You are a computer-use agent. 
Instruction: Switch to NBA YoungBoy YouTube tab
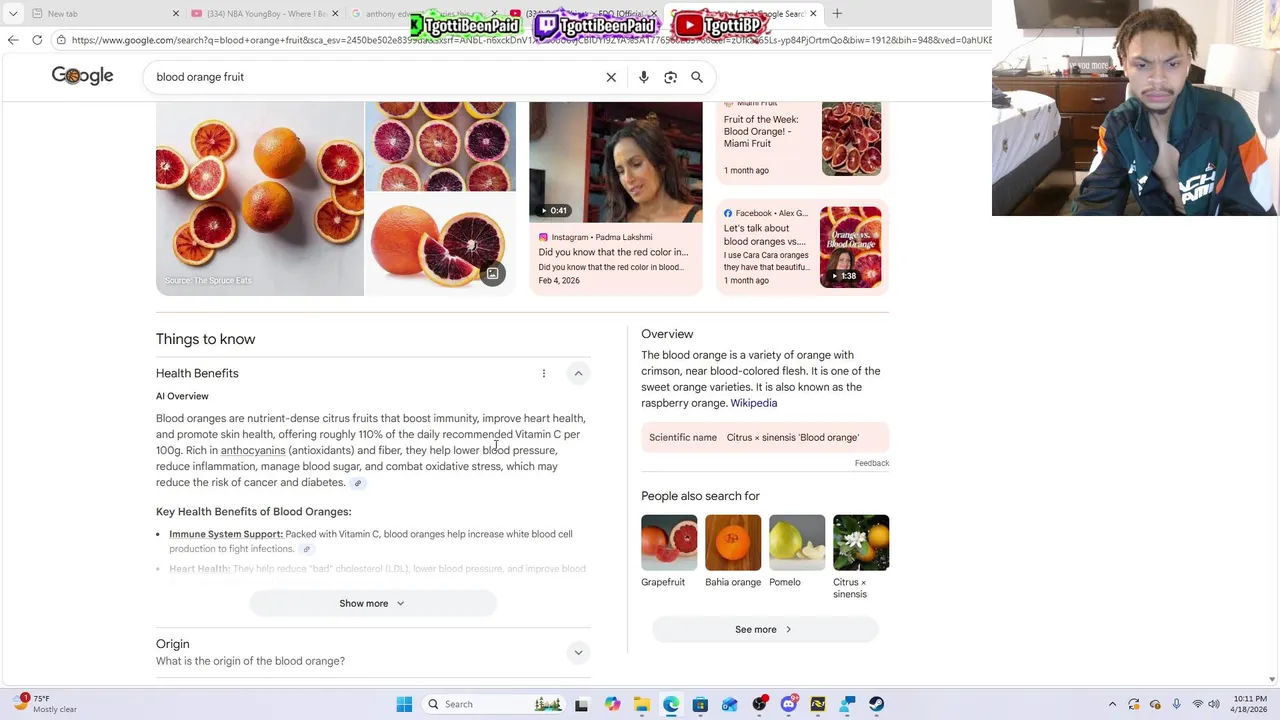pos(262,14)
